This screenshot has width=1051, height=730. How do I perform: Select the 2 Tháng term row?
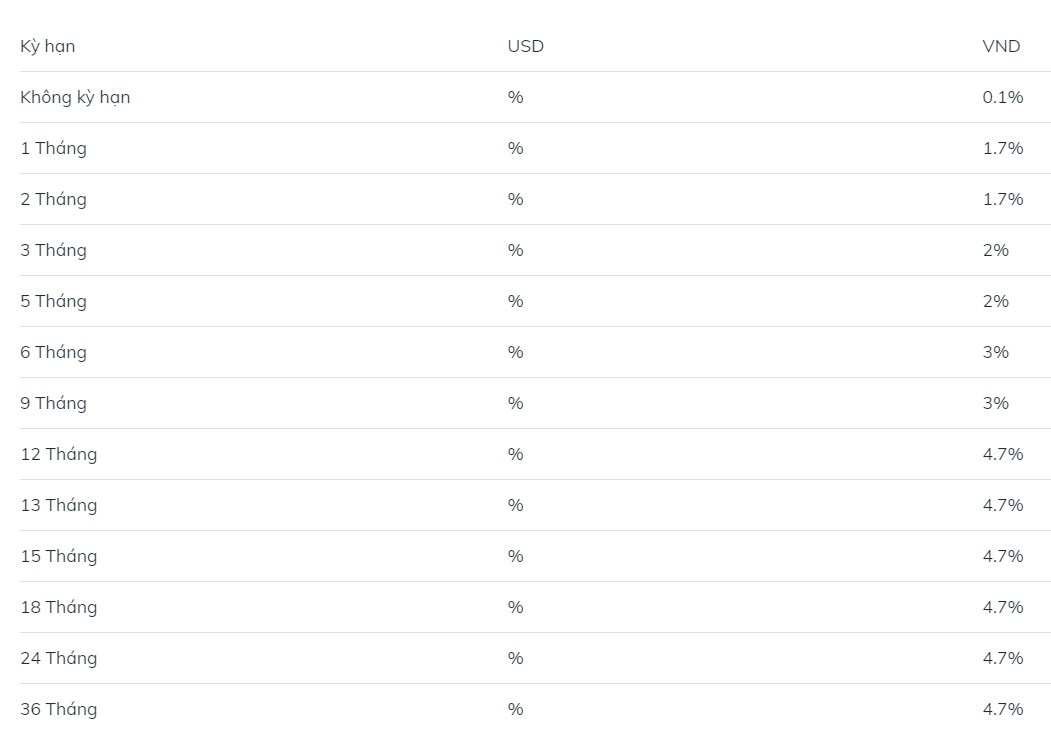(536, 199)
